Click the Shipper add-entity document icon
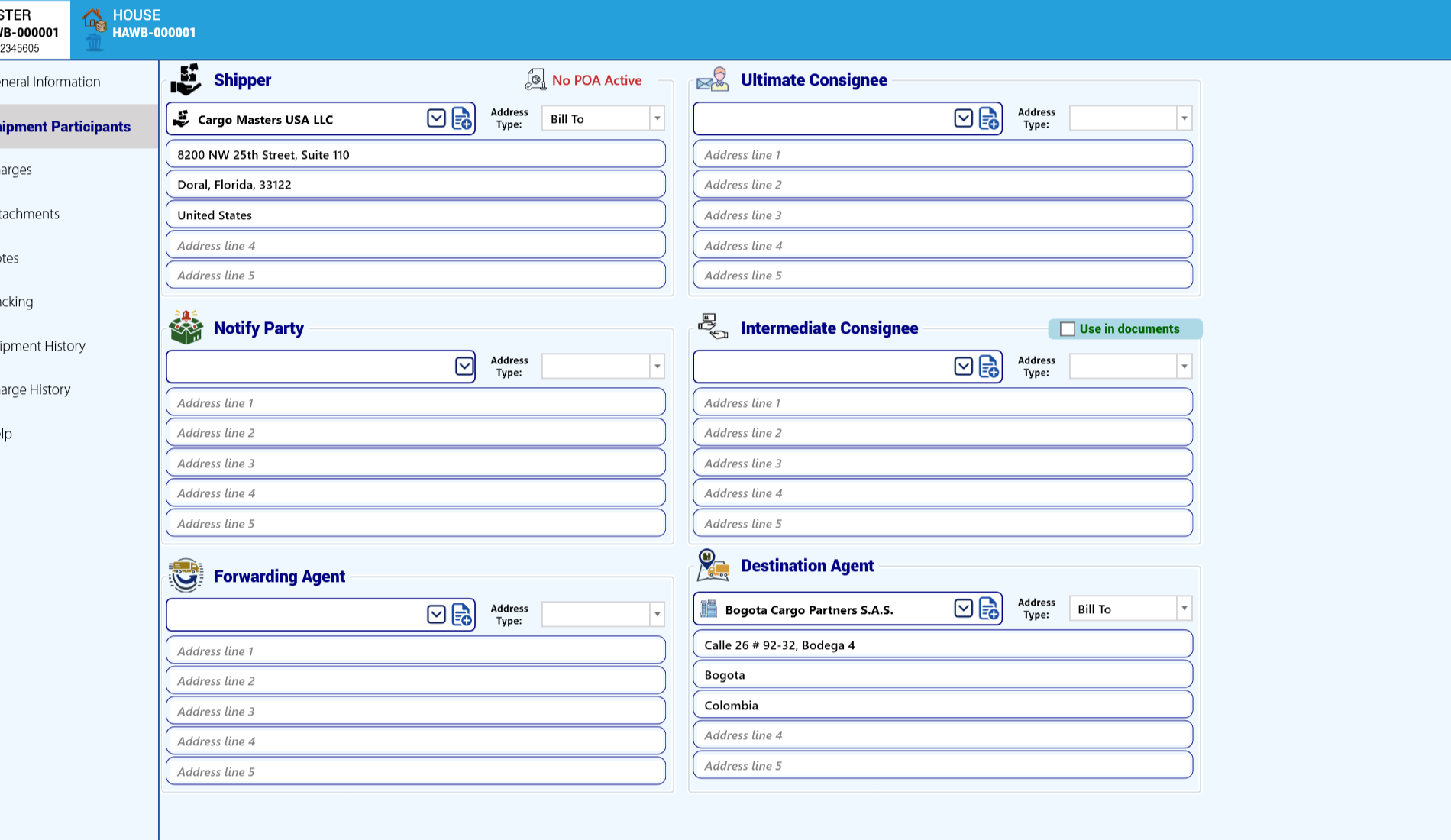1451x840 pixels. [x=462, y=119]
